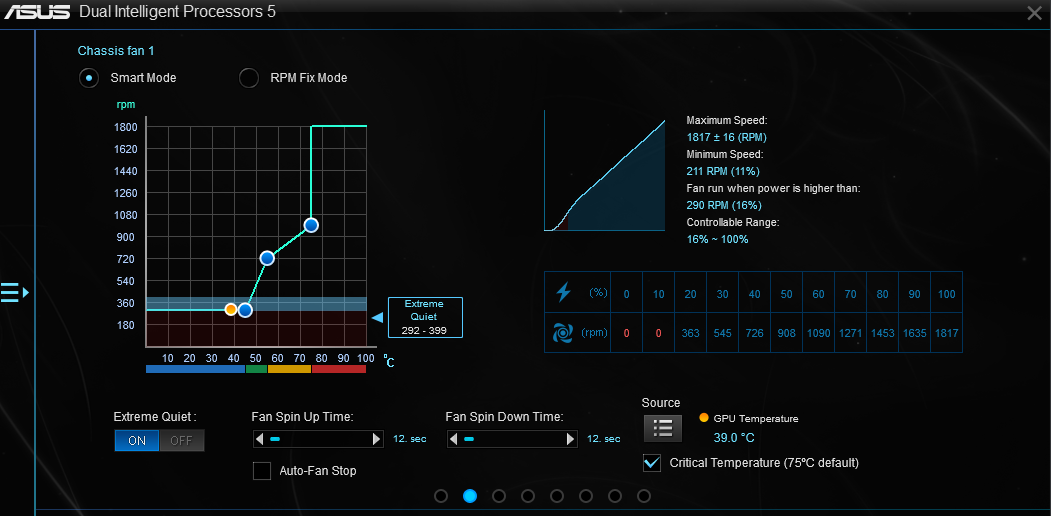Click the Extreme Quiet range arrow marker
The image size is (1051, 516).
tap(378, 317)
